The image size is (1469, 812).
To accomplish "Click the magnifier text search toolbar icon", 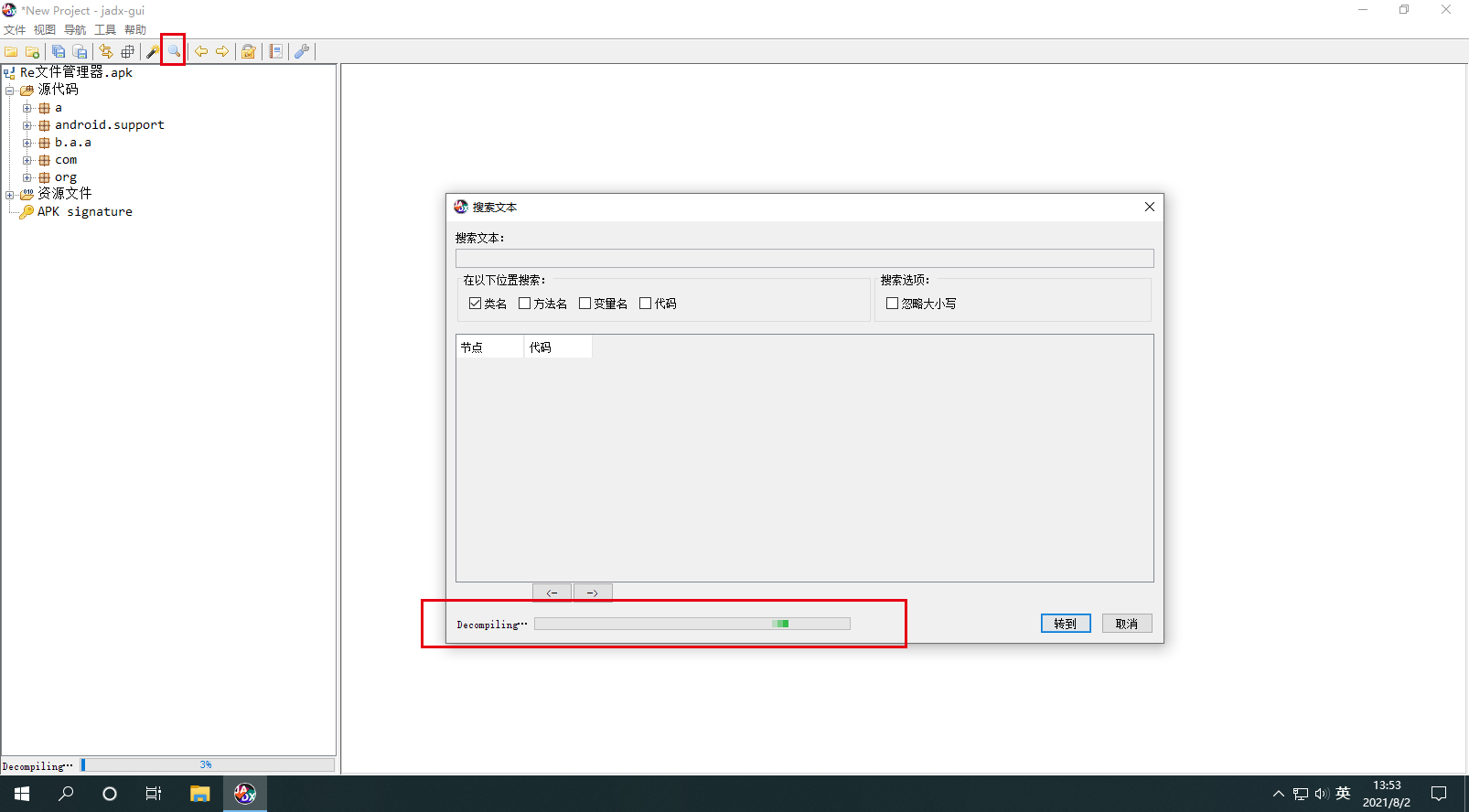I will [x=174, y=51].
